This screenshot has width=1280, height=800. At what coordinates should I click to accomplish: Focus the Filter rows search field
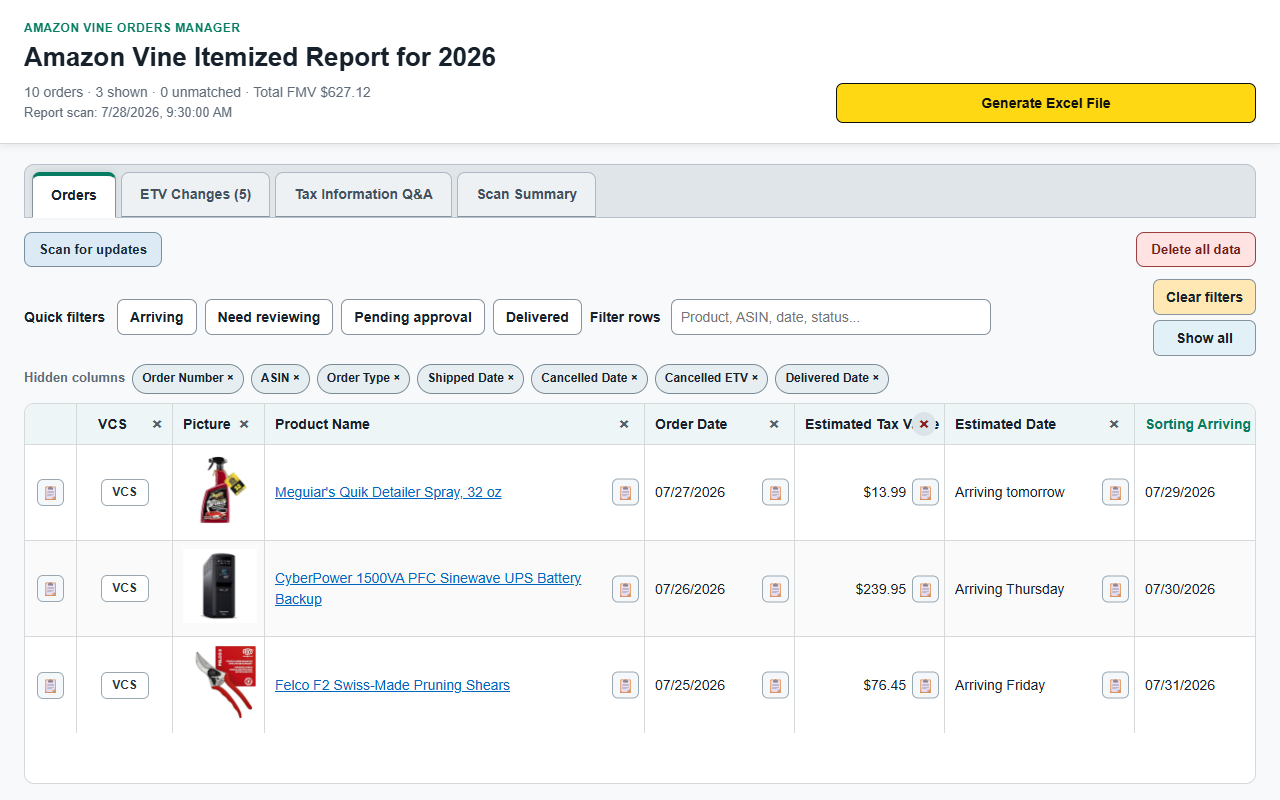point(831,317)
